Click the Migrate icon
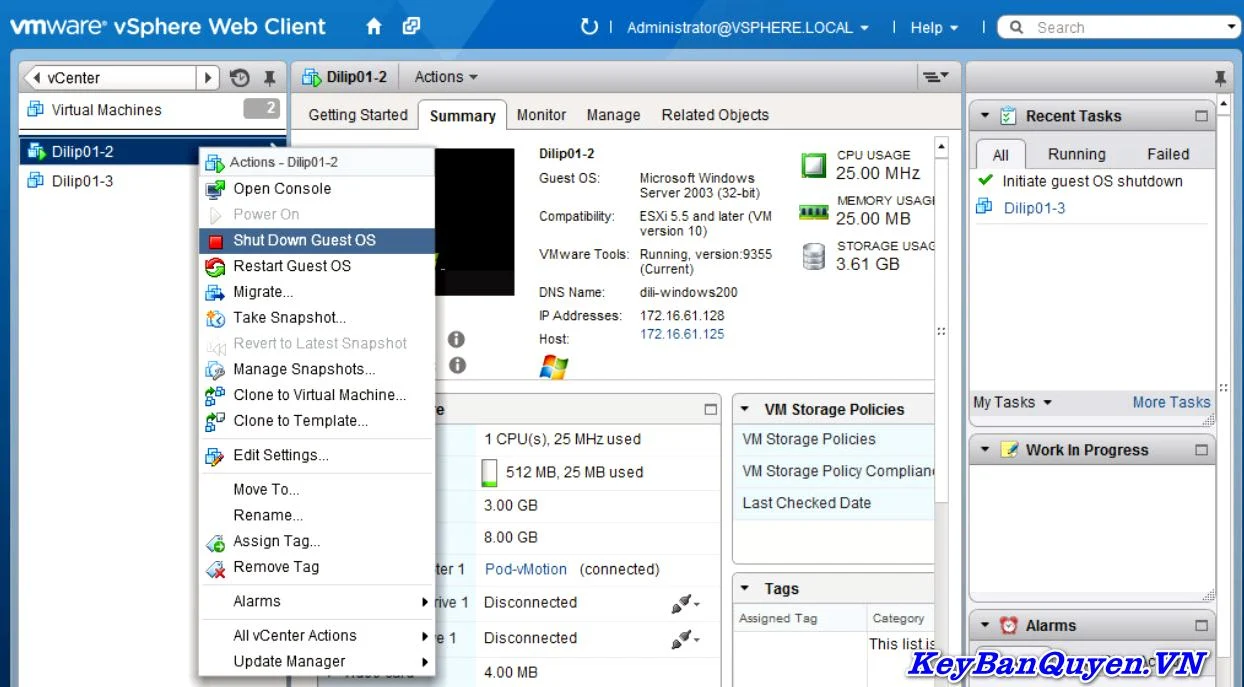Viewport: 1244px width, 687px height. click(x=215, y=293)
